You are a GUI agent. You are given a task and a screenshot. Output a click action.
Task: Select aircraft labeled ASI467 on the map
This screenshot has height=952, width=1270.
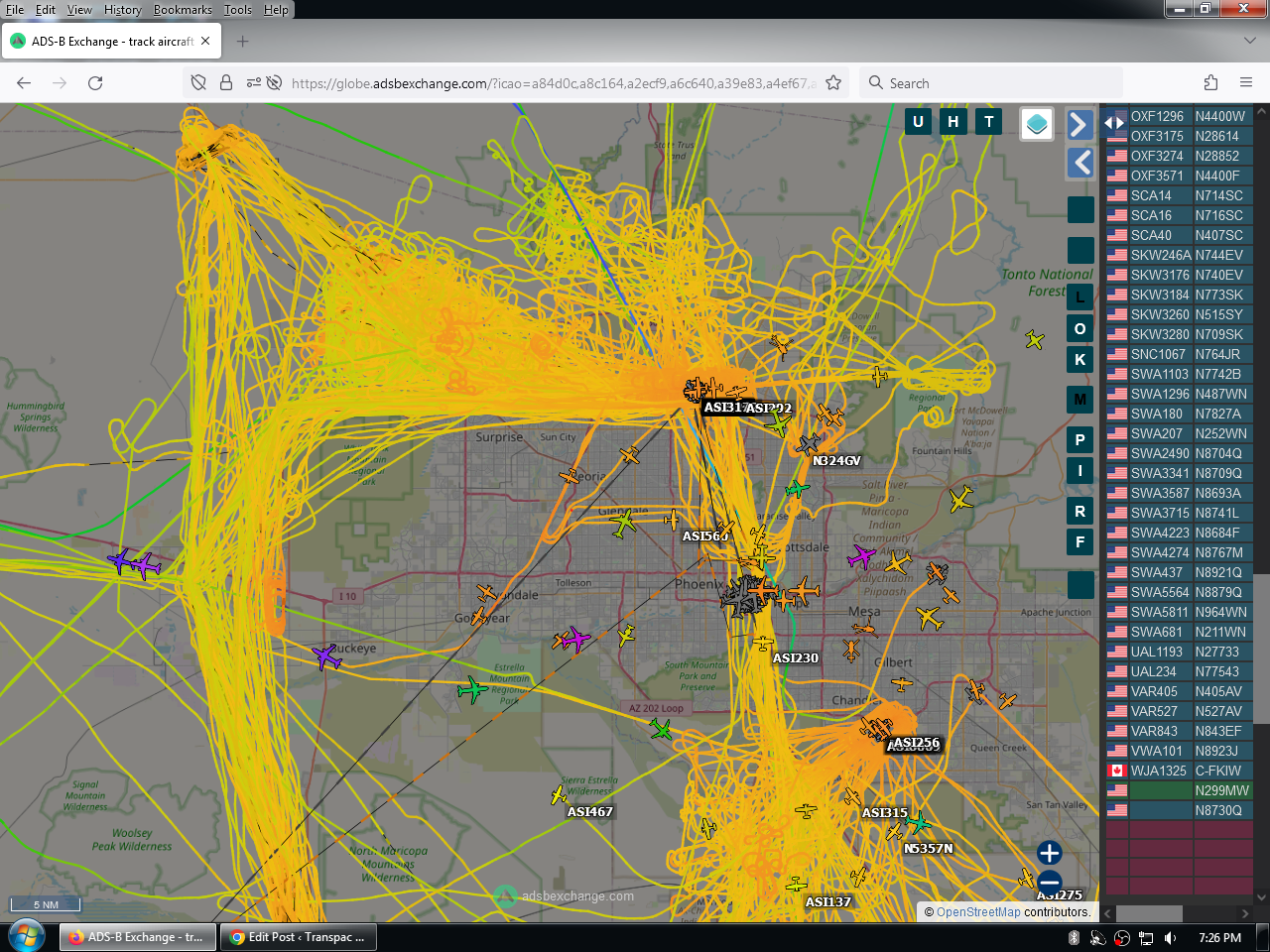(x=559, y=795)
